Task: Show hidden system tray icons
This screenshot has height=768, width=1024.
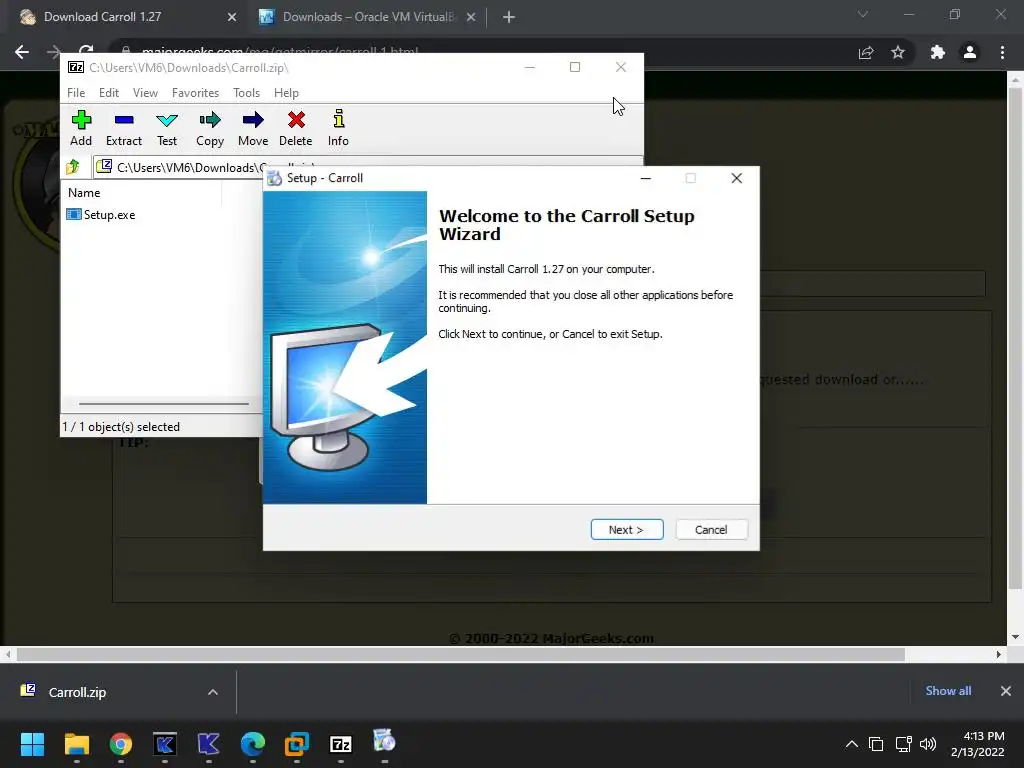Action: pos(852,744)
